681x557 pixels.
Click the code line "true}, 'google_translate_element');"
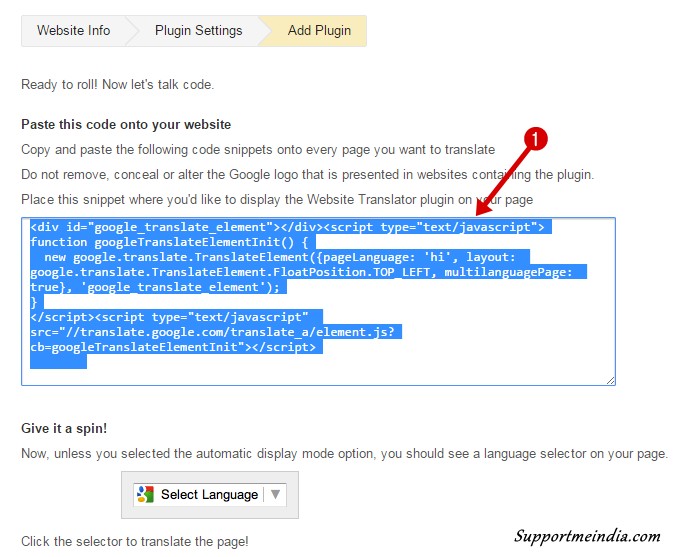pos(155,287)
